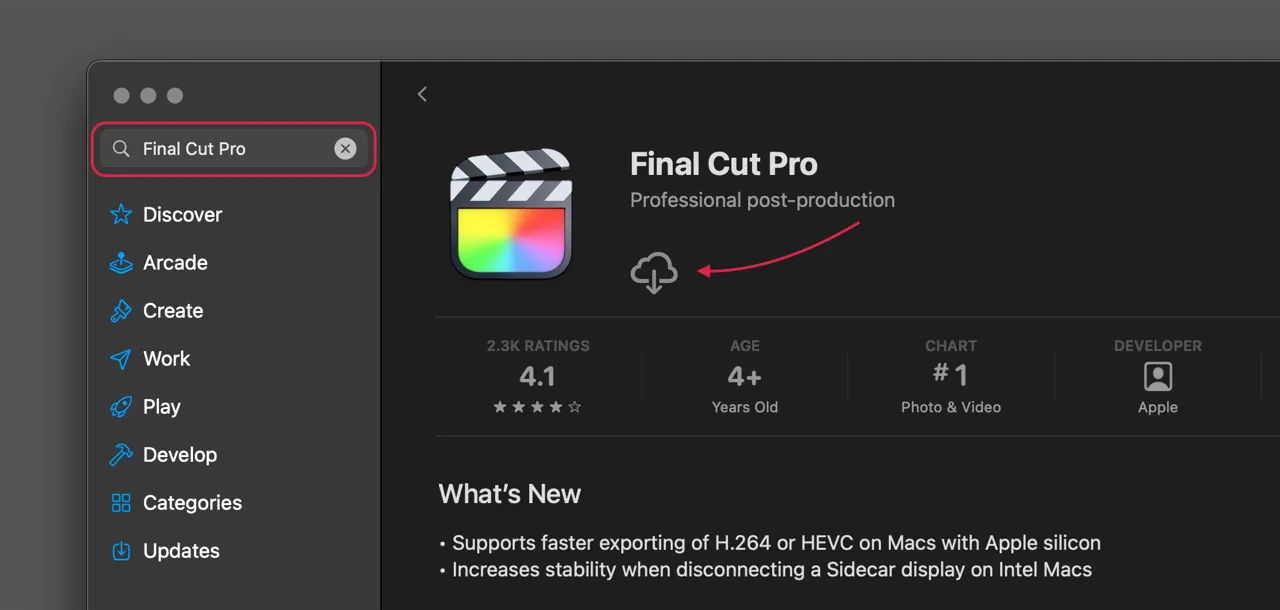Open the Develop section
The height and width of the screenshot is (610, 1280).
click(x=179, y=454)
